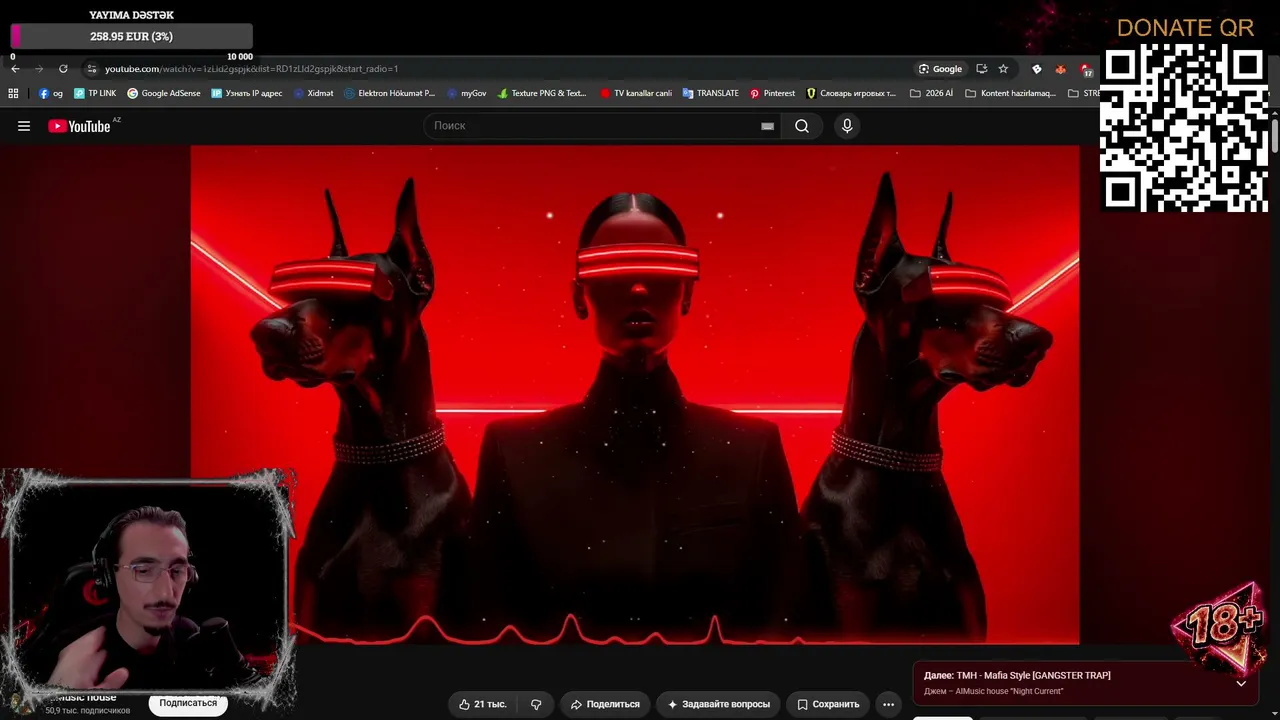
Task: Subscribe with the 'Подписаться' button
Action: coord(188,703)
